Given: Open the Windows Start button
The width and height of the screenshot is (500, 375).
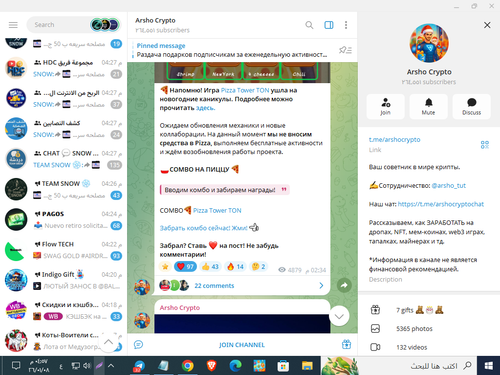Looking at the screenshot, I should click(488, 366).
